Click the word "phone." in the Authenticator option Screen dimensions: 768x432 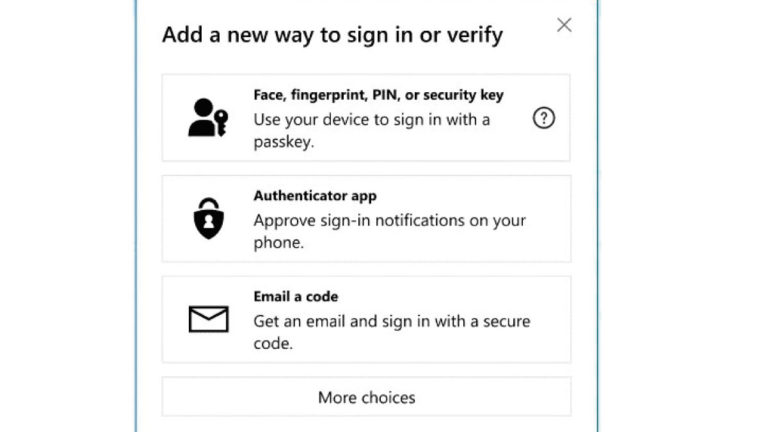[x=278, y=243]
